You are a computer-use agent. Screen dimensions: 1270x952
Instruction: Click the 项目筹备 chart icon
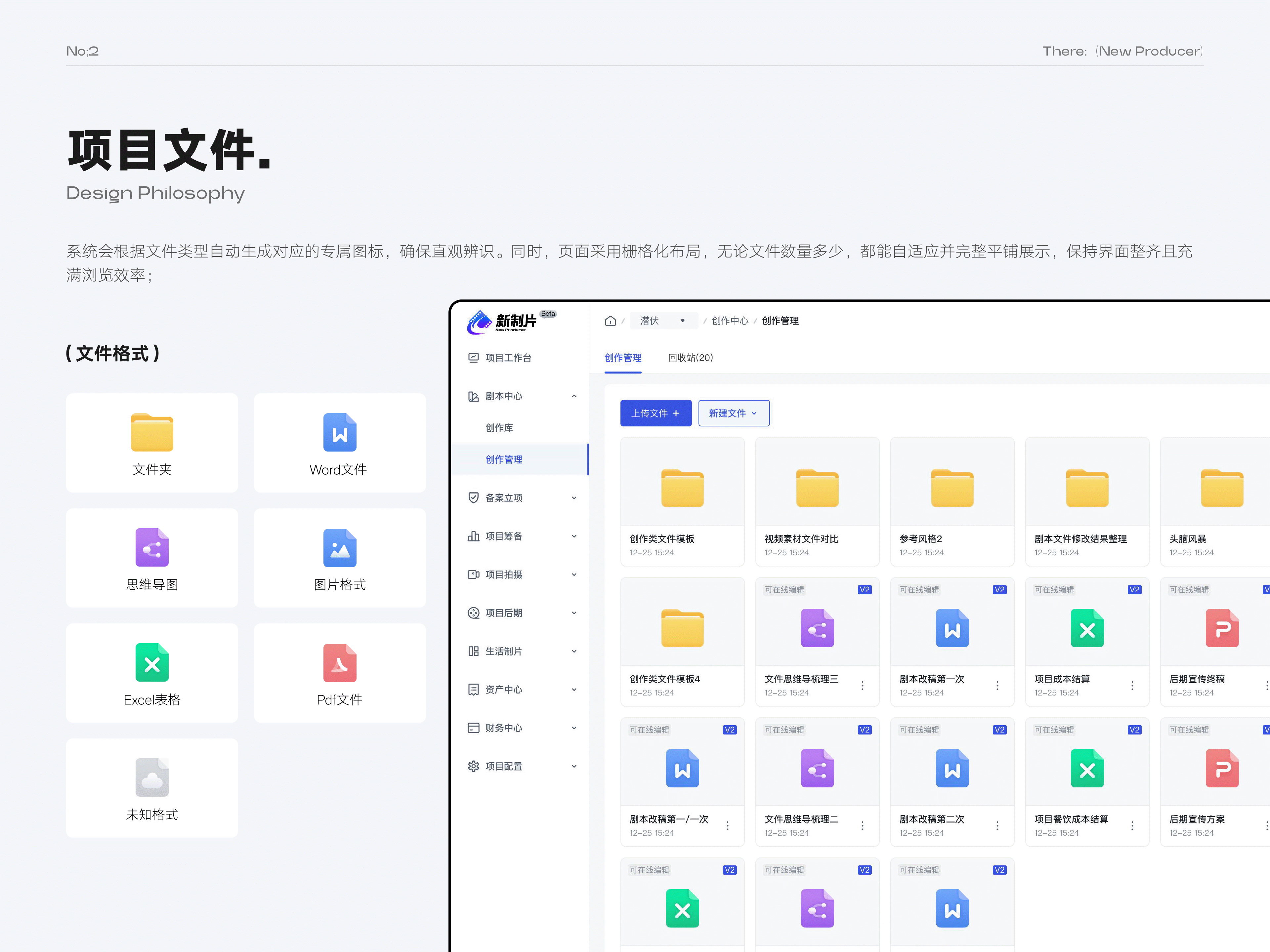[x=473, y=536]
